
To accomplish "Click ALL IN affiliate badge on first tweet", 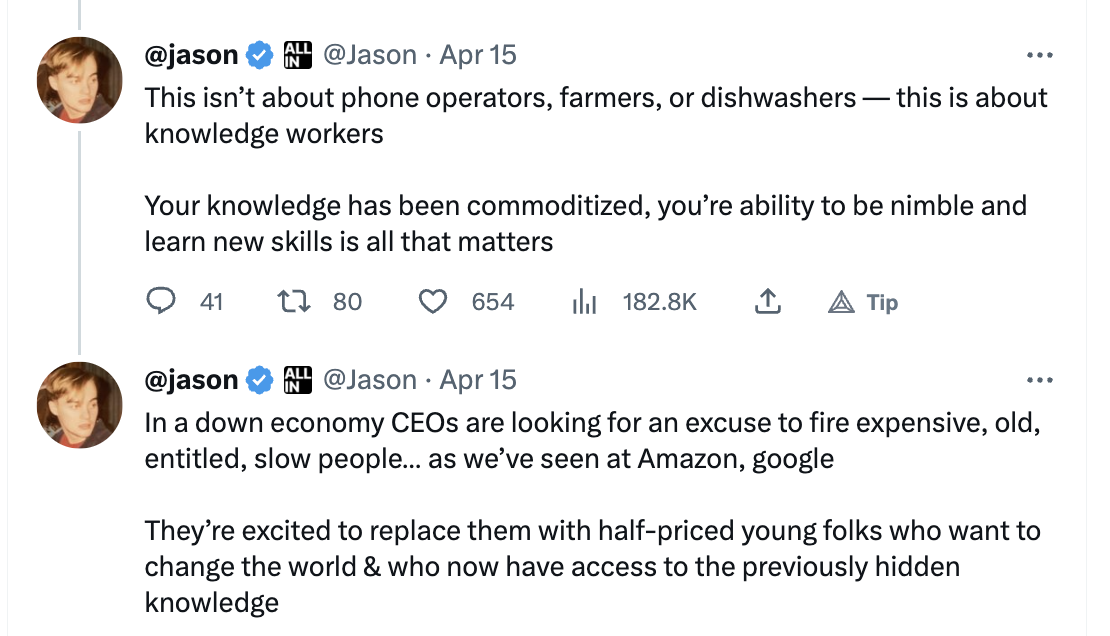I will [x=297, y=55].
